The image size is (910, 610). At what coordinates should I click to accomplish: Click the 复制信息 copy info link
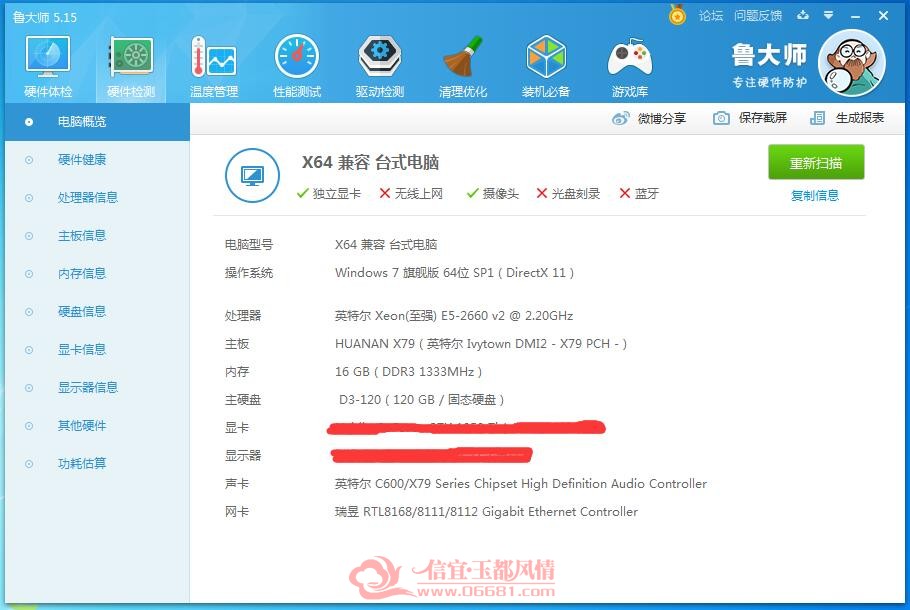click(815, 196)
